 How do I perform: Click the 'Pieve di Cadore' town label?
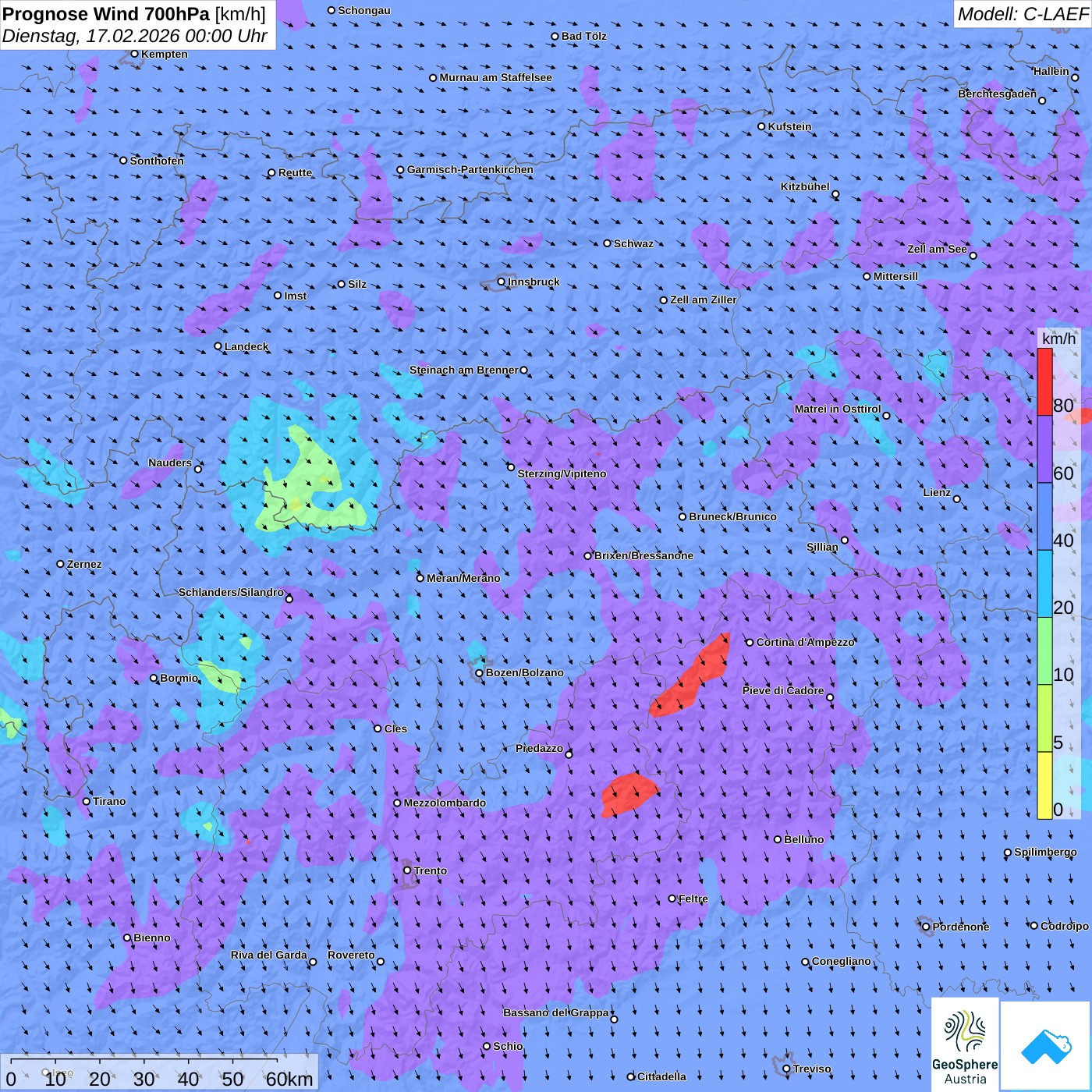783,690
